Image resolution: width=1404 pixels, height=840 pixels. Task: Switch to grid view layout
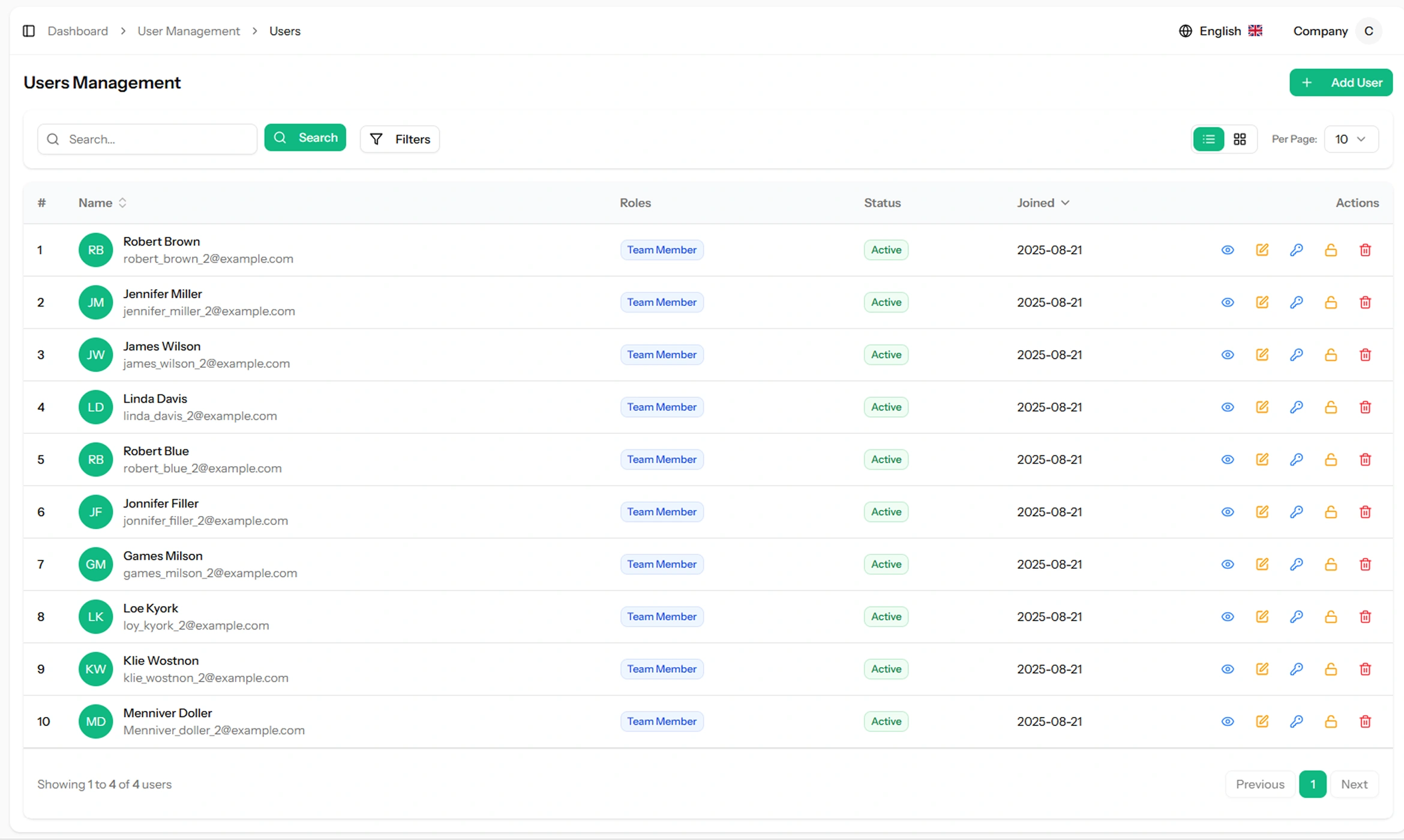pos(1240,139)
